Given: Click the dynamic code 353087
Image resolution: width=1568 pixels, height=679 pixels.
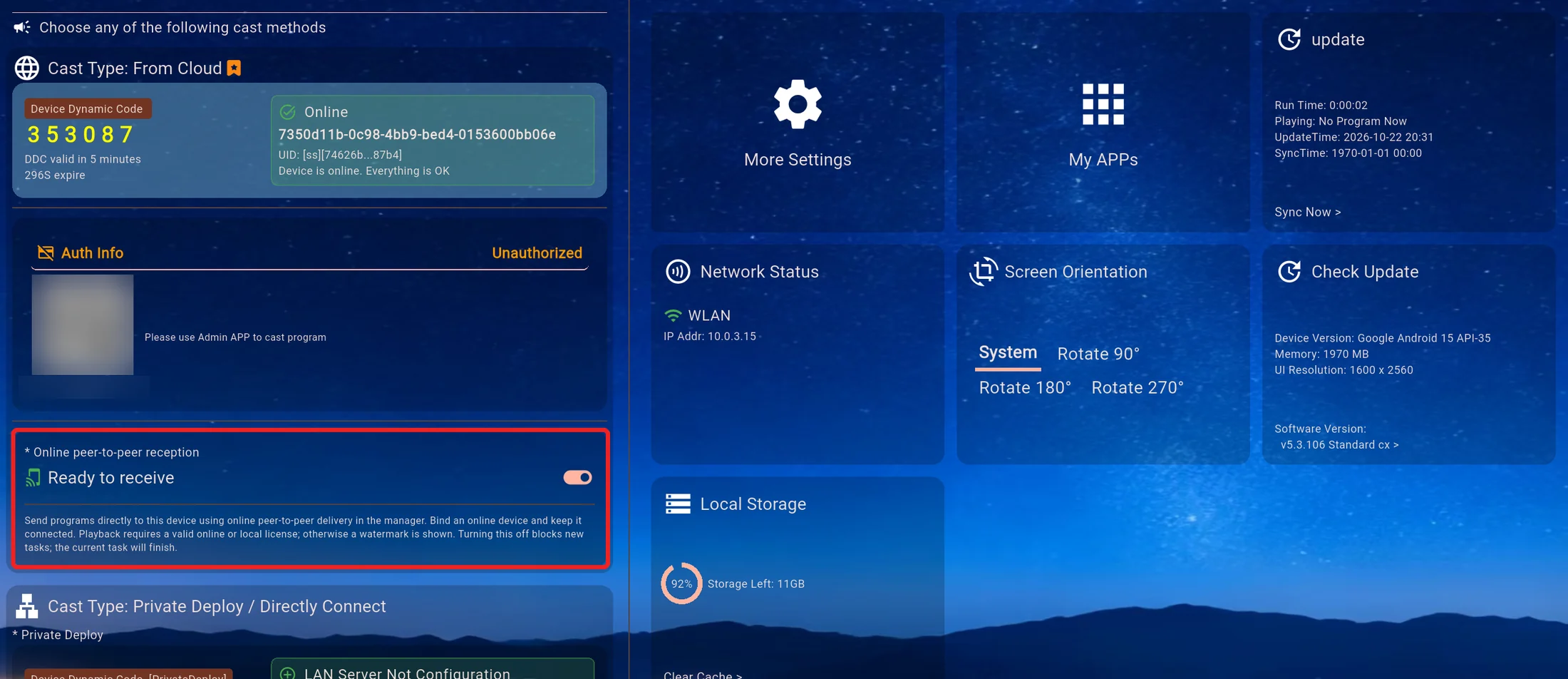Looking at the screenshot, I should click(x=81, y=134).
